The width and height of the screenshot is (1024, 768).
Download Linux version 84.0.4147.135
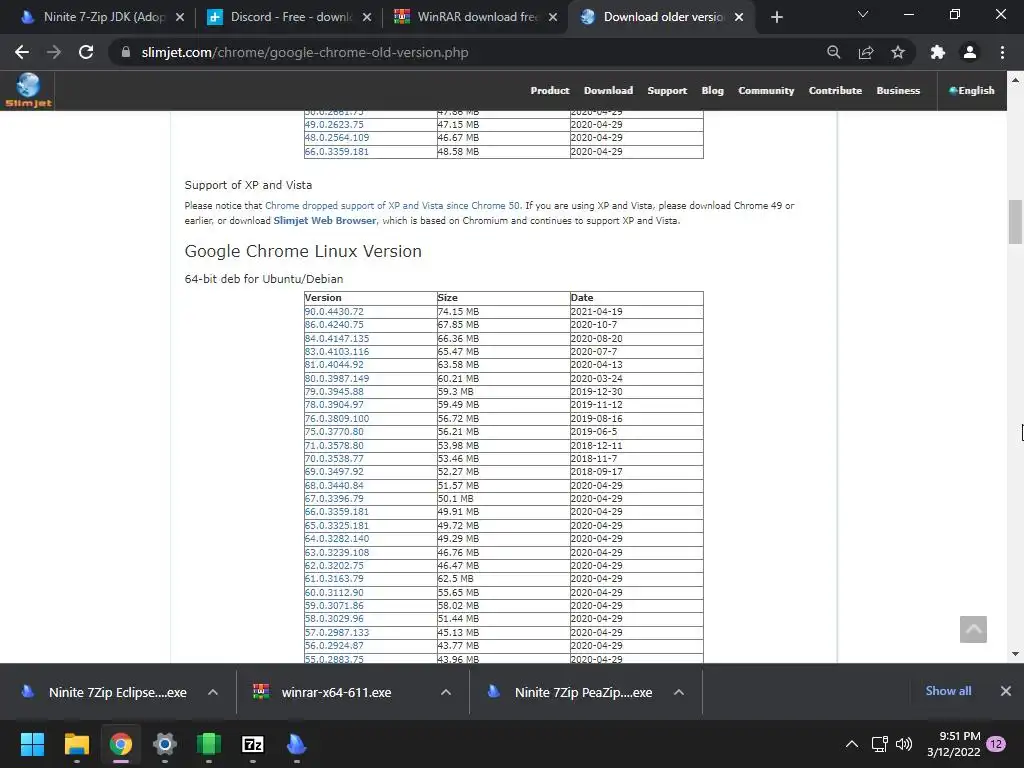tap(336, 338)
